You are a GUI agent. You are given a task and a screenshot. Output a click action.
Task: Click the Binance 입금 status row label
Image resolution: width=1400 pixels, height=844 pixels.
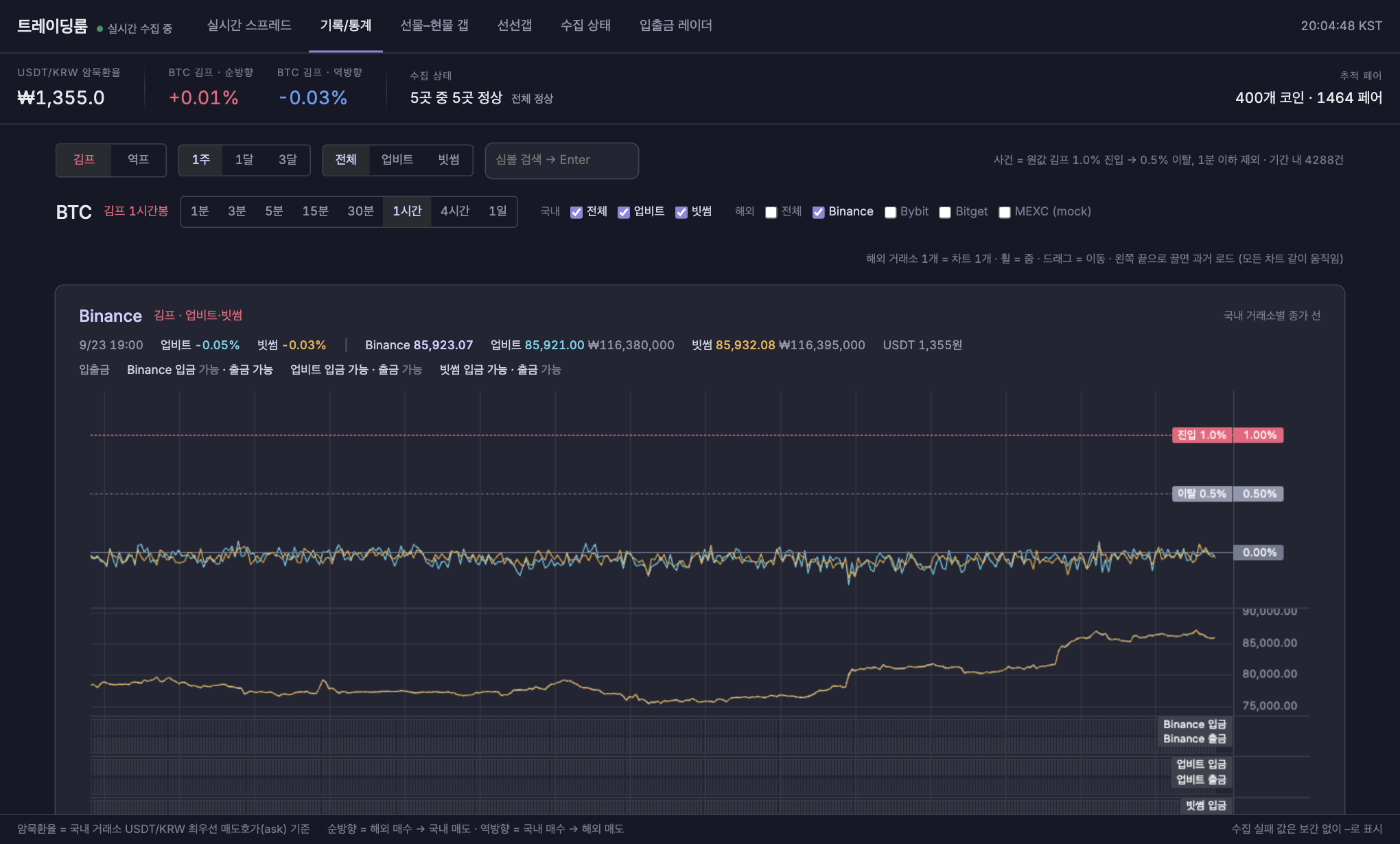pyautogui.click(x=1194, y=725)
